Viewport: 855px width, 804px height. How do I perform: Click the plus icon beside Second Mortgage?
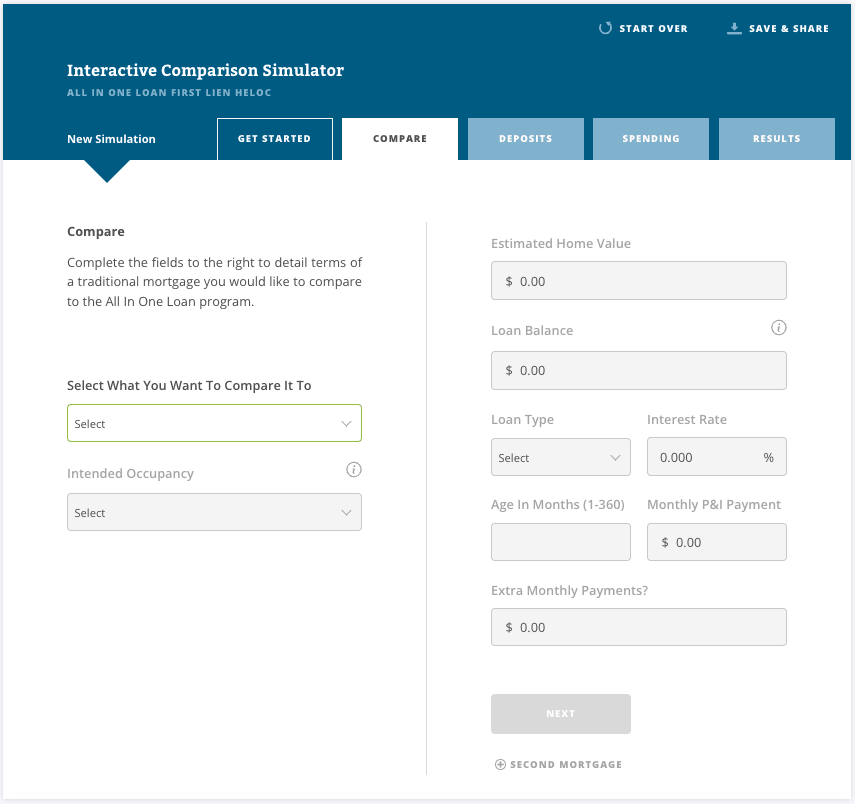coord(500,764)
